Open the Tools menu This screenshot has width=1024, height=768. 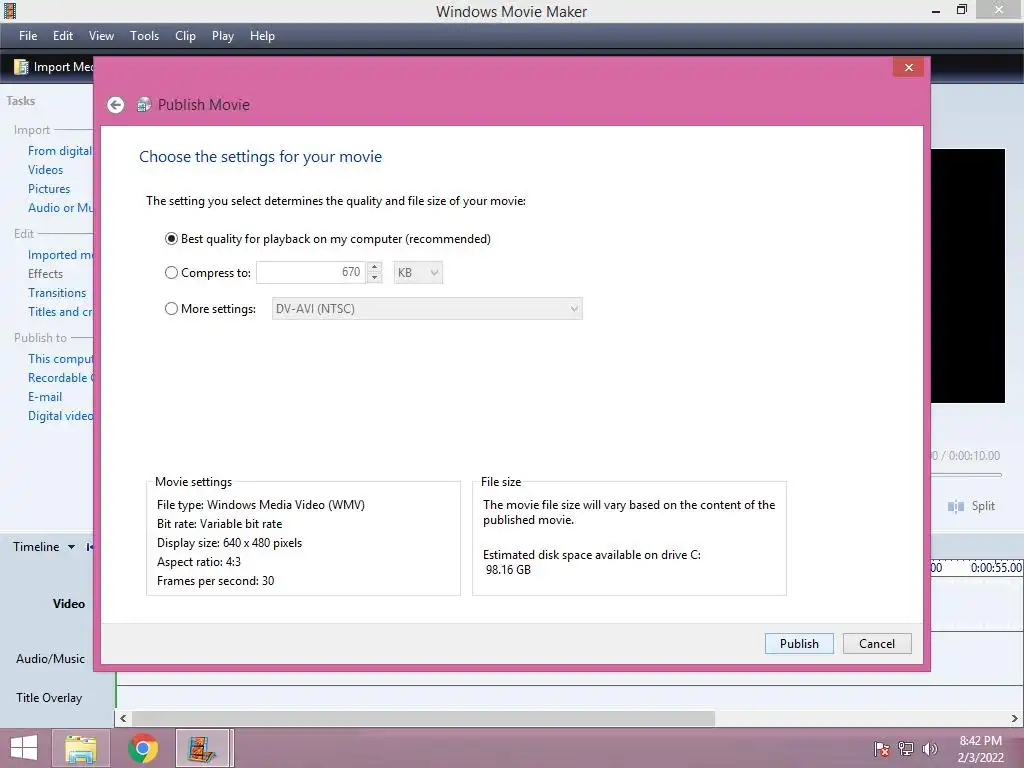click(x=144, y=36)
